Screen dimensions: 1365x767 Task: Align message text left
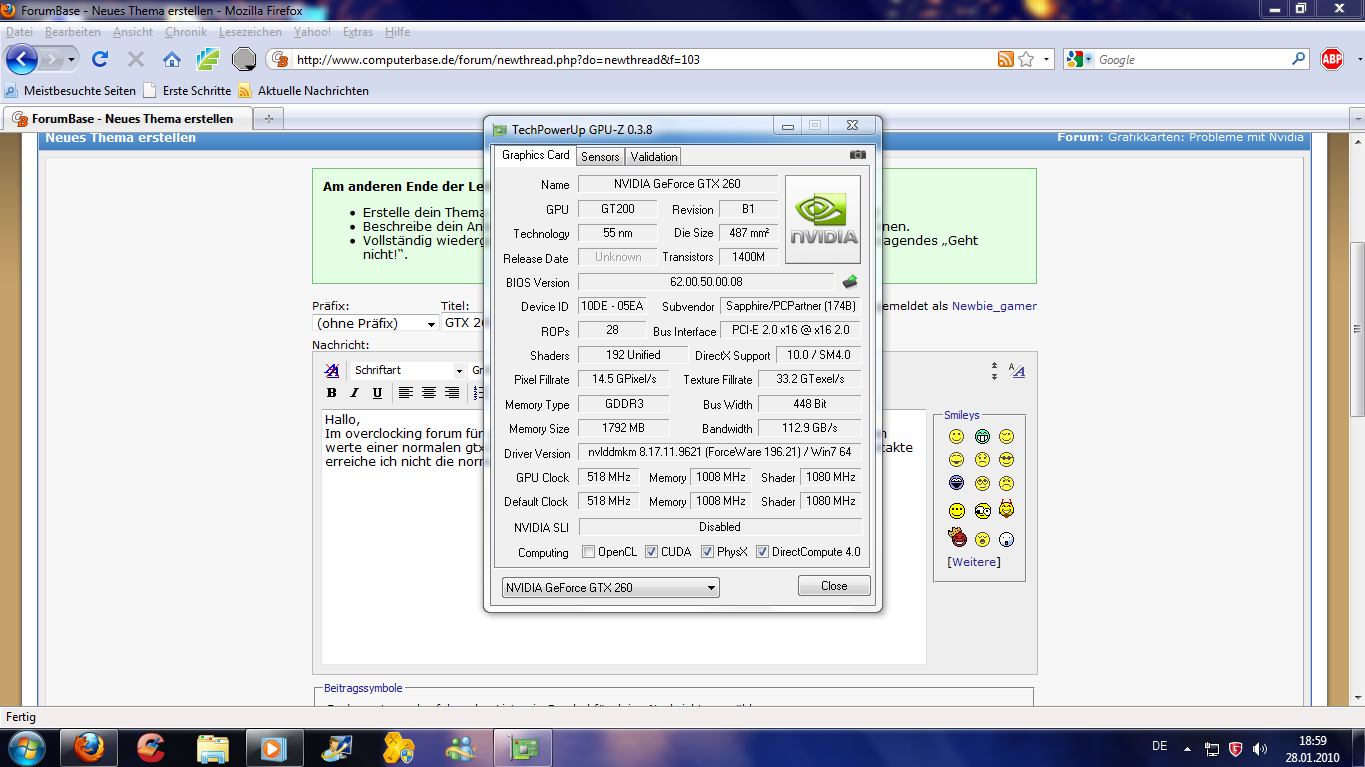(x=406, y=393)
